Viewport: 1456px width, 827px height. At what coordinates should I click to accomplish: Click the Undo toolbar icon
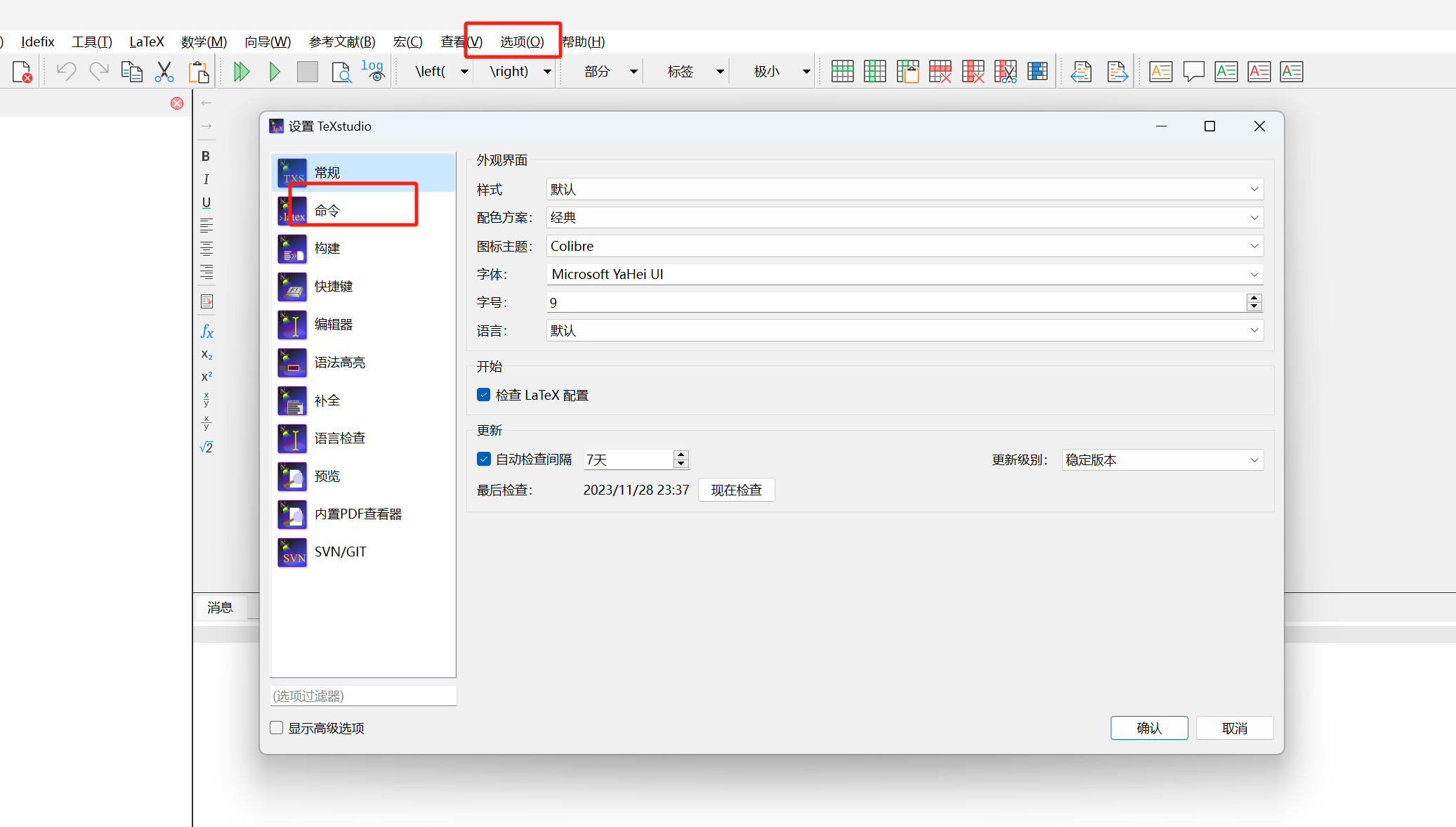(66, 71)
